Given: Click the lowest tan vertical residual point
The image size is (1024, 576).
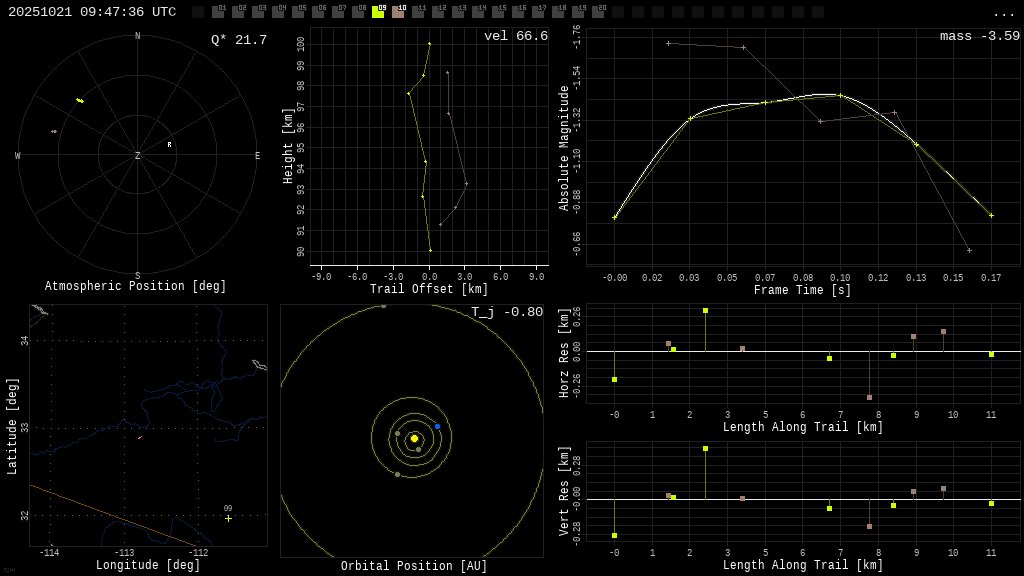Looking at the screenshot, I should click(869, 526).
